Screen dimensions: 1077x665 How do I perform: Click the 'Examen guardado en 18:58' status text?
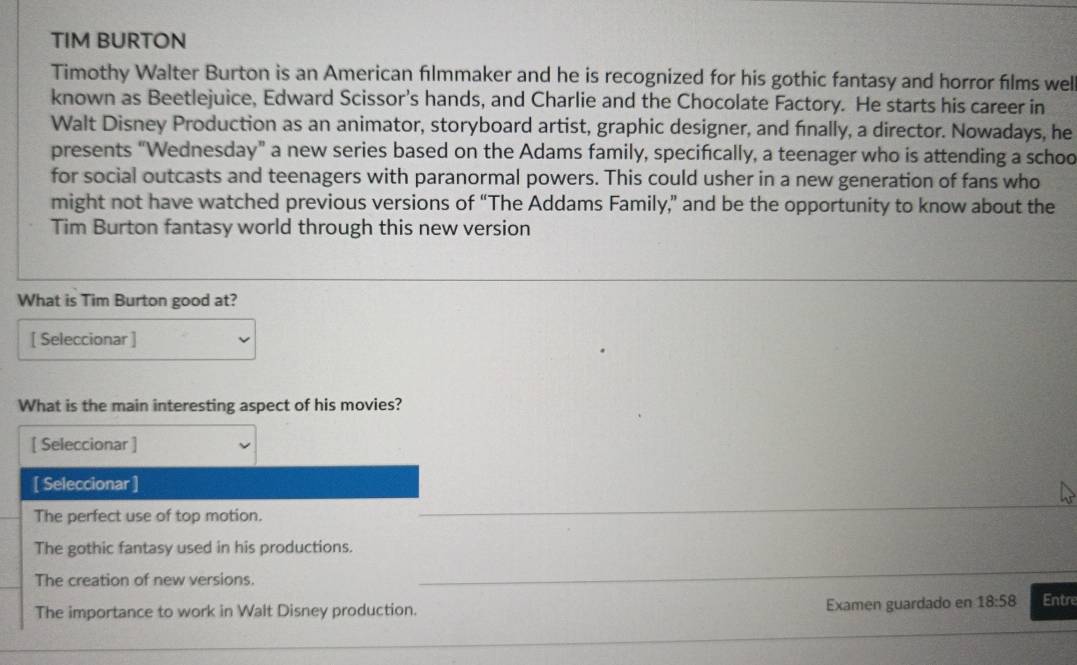[x=921, y=602]
